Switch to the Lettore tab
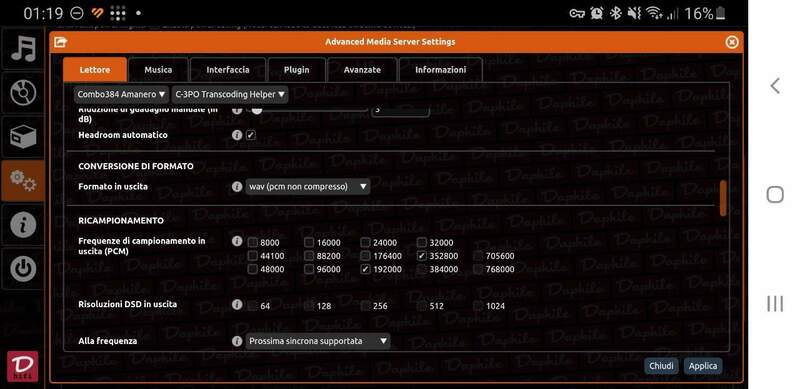 pos(95,70)
